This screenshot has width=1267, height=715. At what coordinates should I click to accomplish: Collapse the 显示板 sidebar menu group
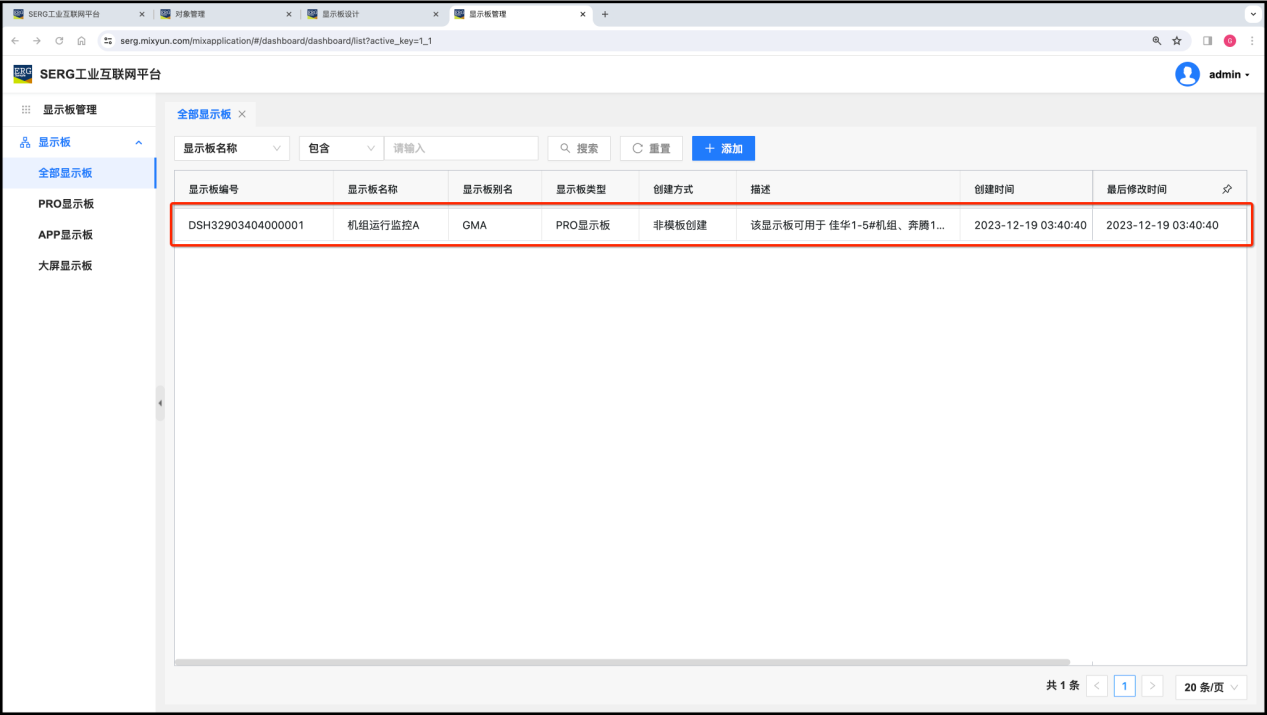click(139, 143)
